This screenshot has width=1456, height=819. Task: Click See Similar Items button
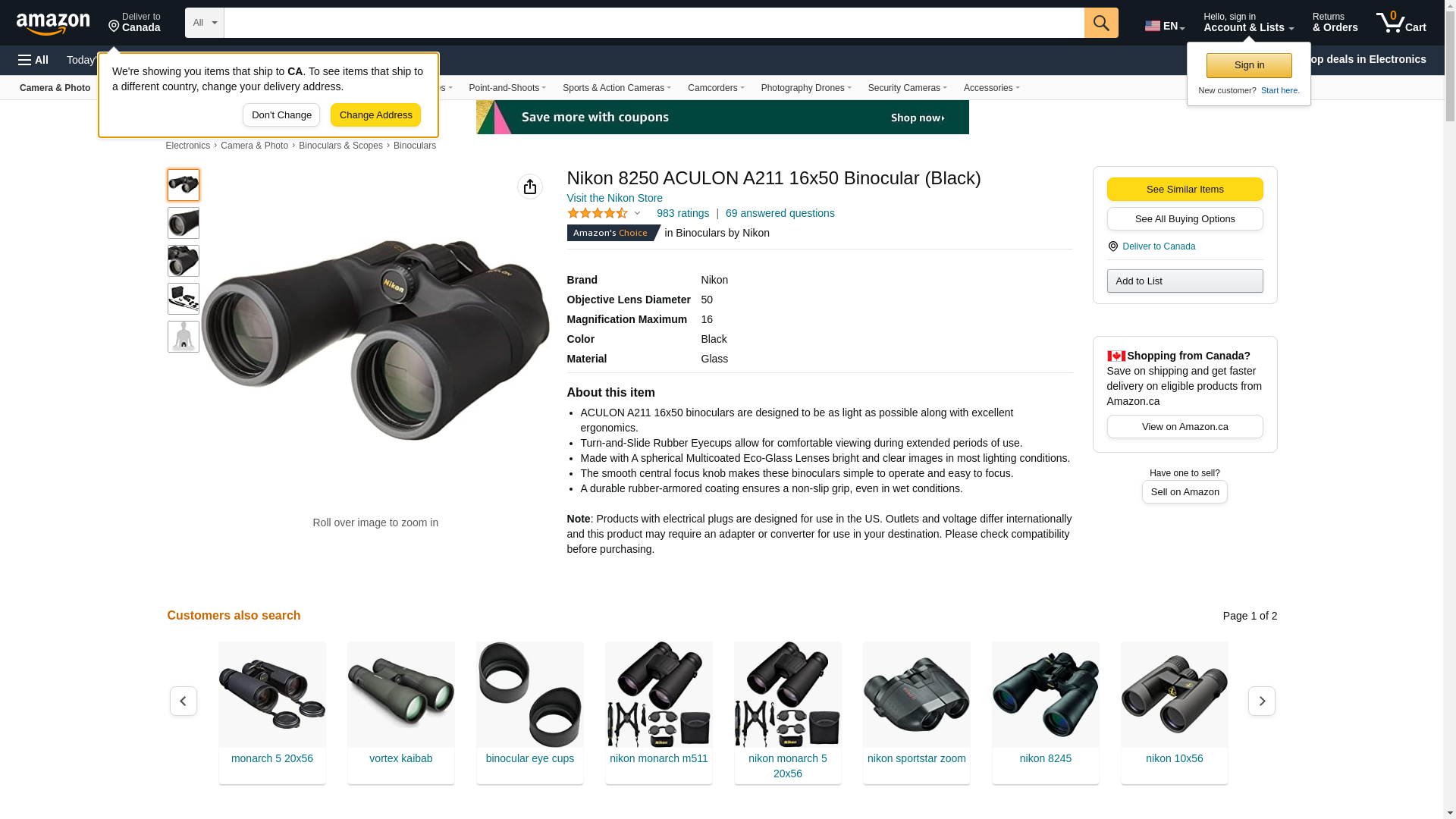tap(1185, 190)
